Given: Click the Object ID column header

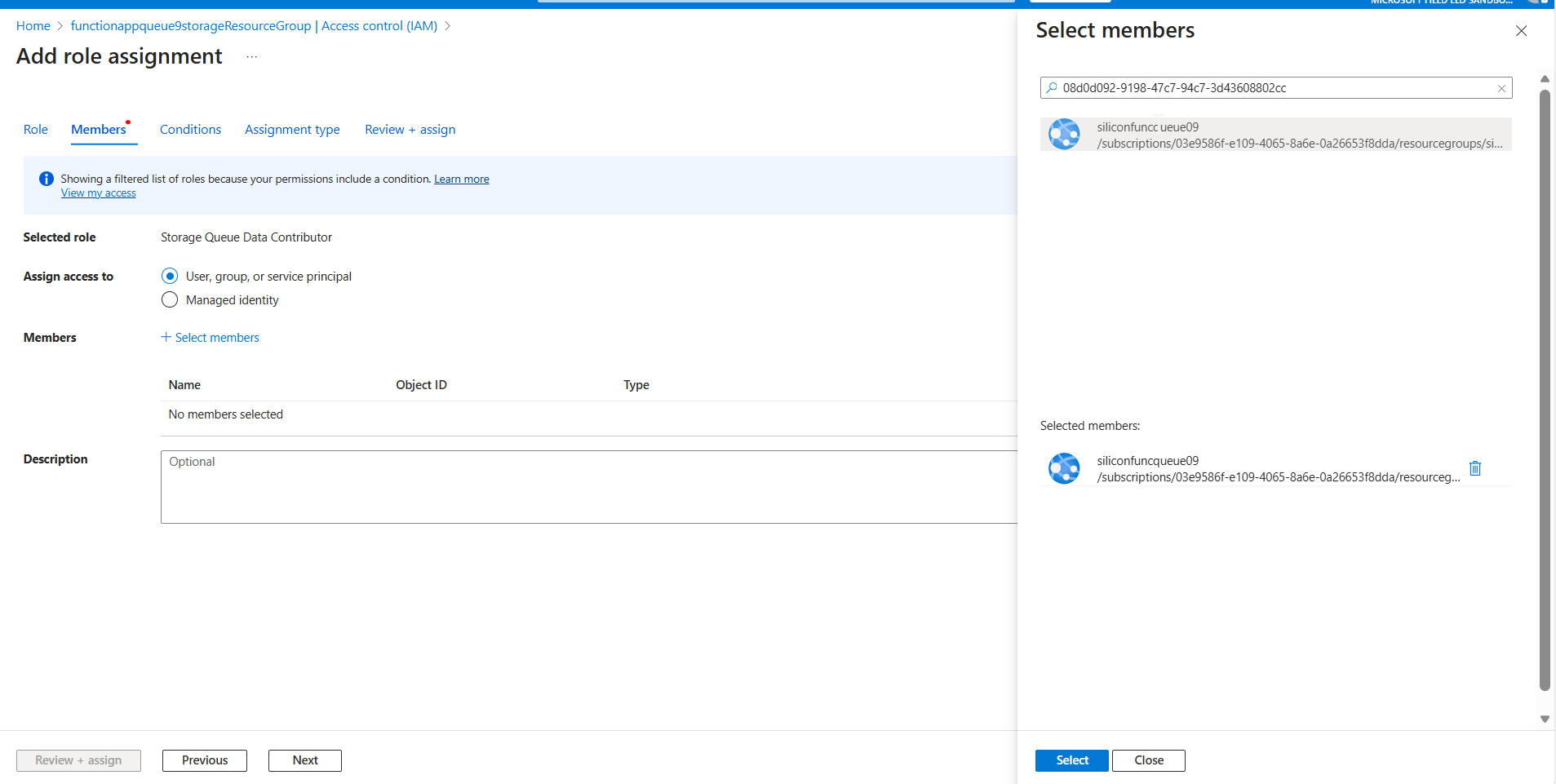Looking at the screenshot, I should point(422,385).
